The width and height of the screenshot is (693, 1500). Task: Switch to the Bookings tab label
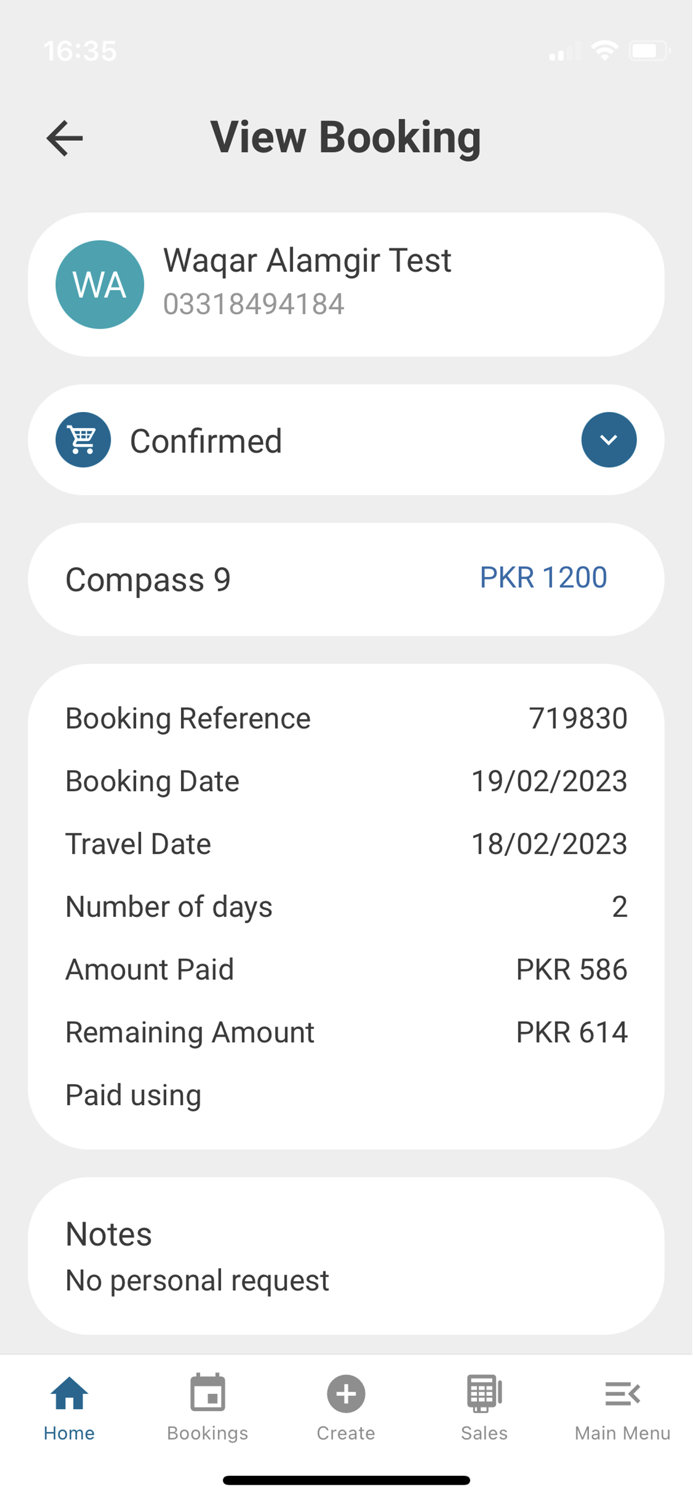click(x=207, y=1433)
